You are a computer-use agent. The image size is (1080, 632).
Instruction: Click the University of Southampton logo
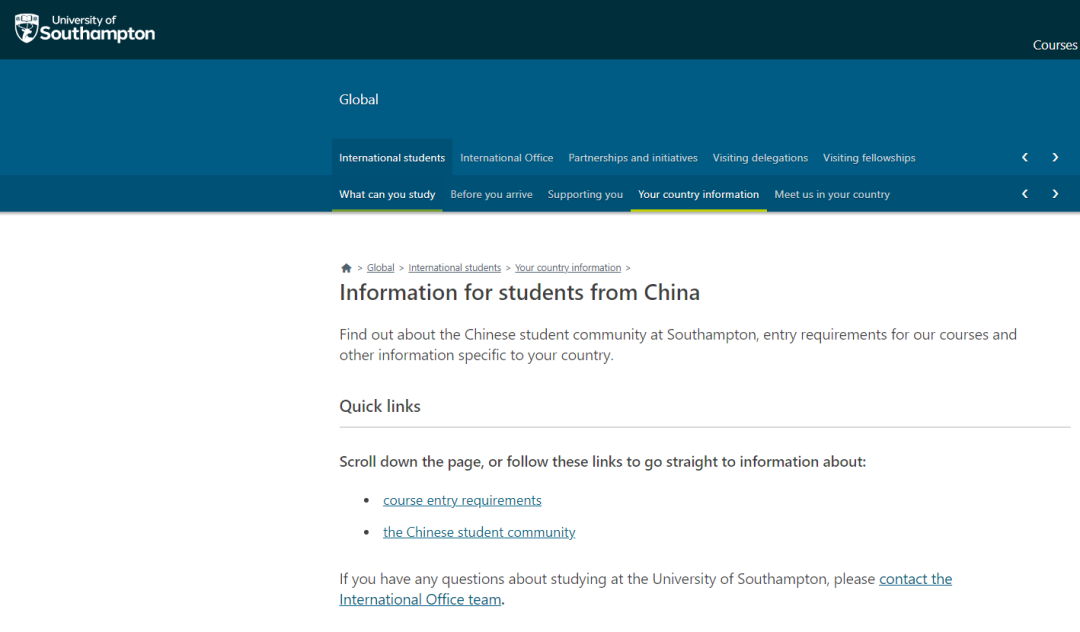click(85, 28)
